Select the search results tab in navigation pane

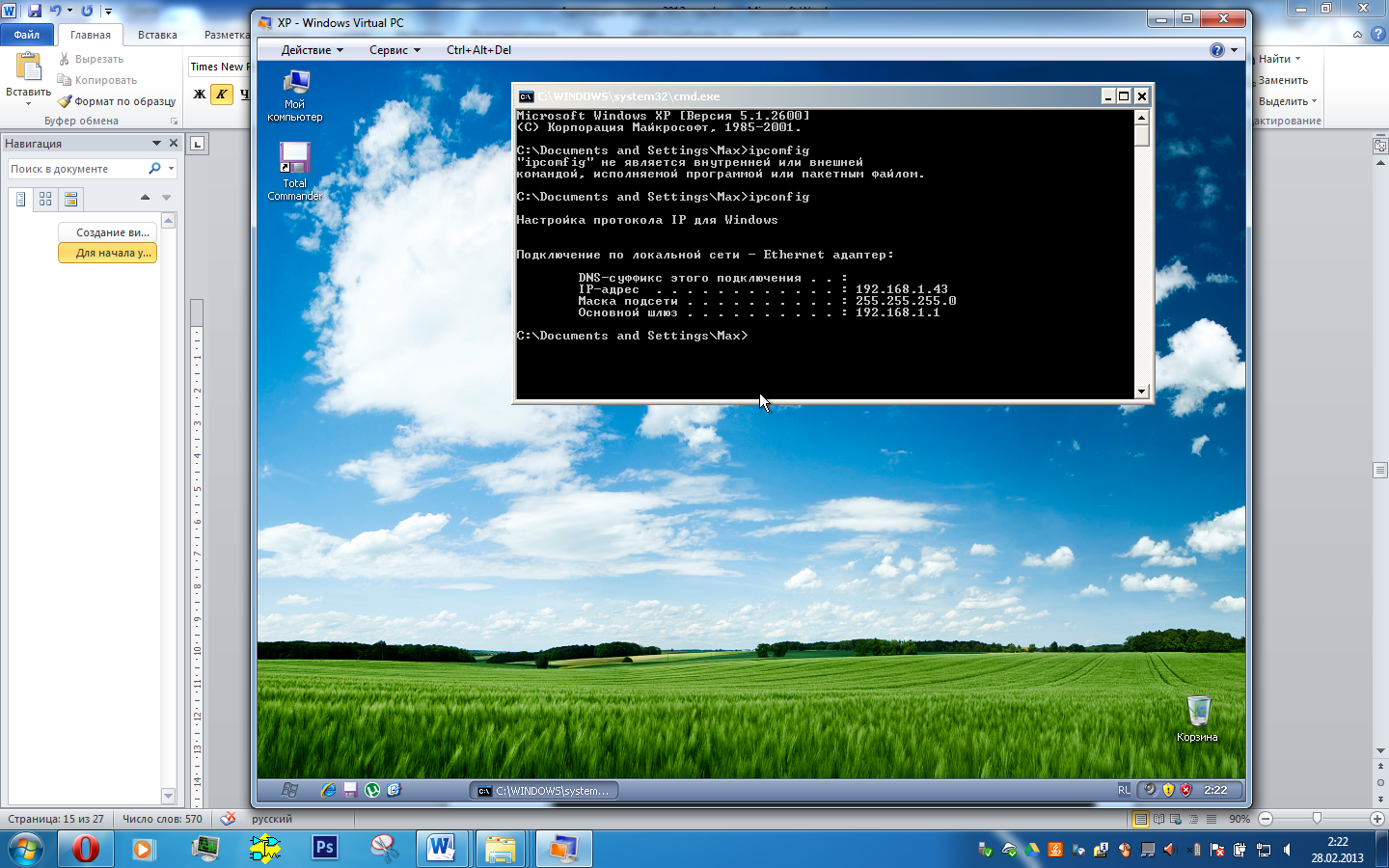(x=70, y=199)
